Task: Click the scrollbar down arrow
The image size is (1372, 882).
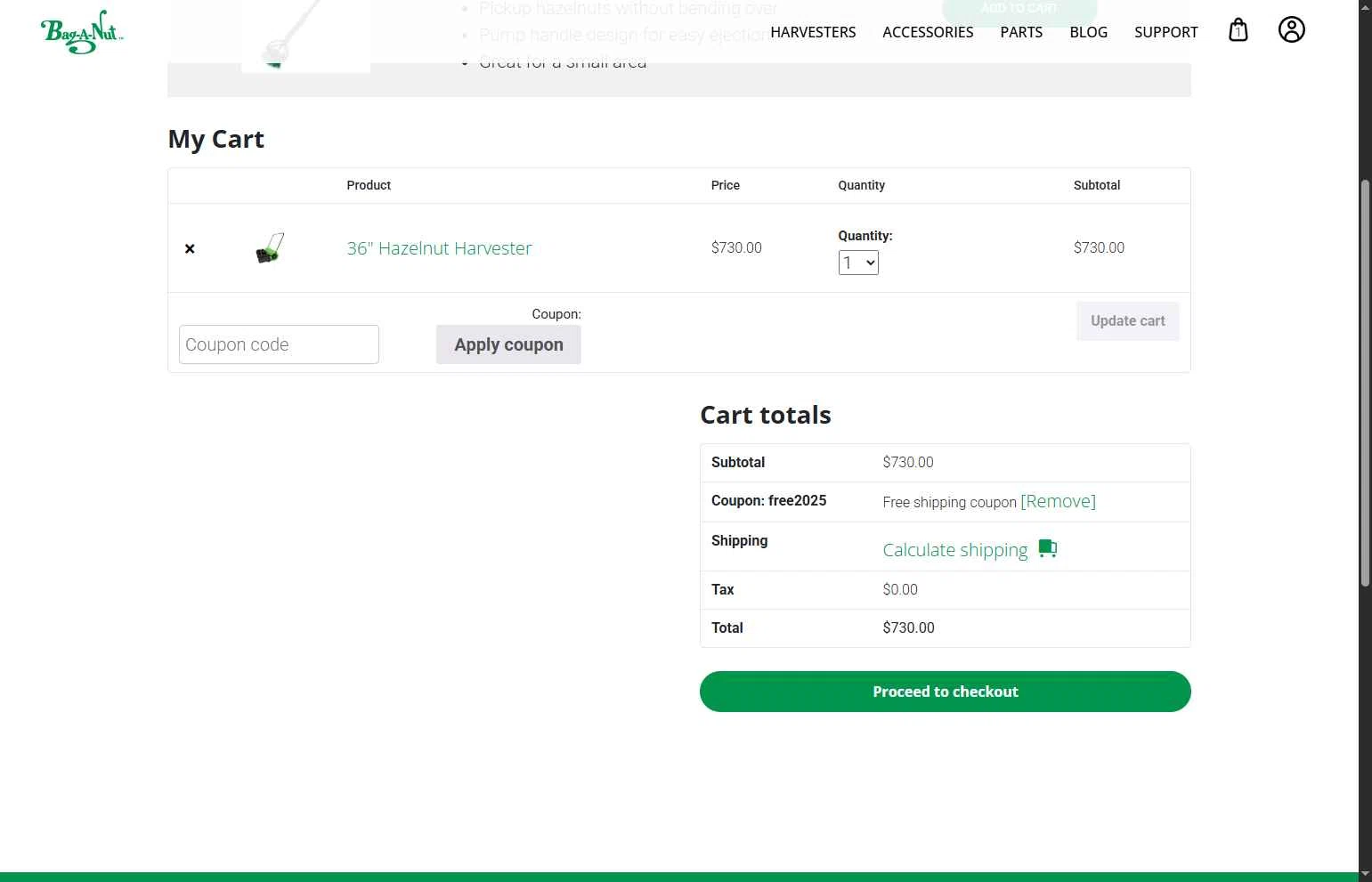Action: pyautogui.click(x=1365, y=874)
